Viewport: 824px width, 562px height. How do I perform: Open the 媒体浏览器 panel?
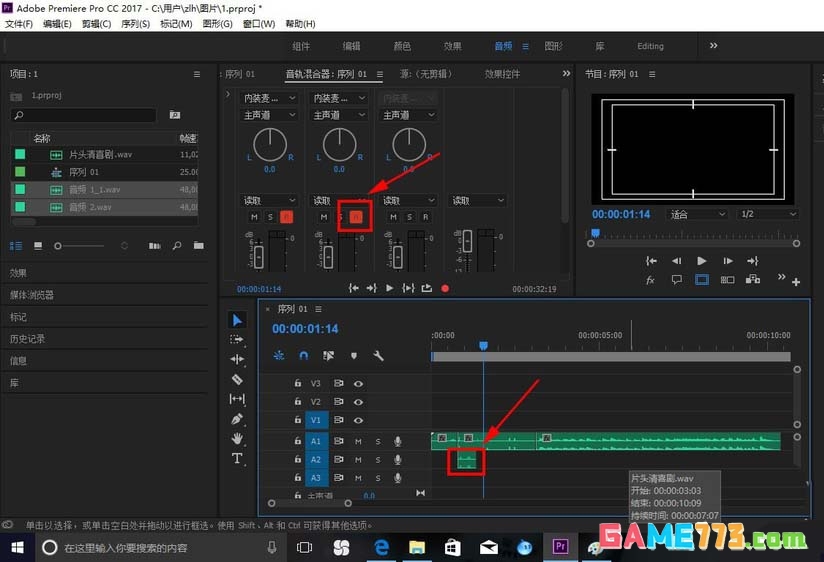pyautogui.click(x=32, y=295)
